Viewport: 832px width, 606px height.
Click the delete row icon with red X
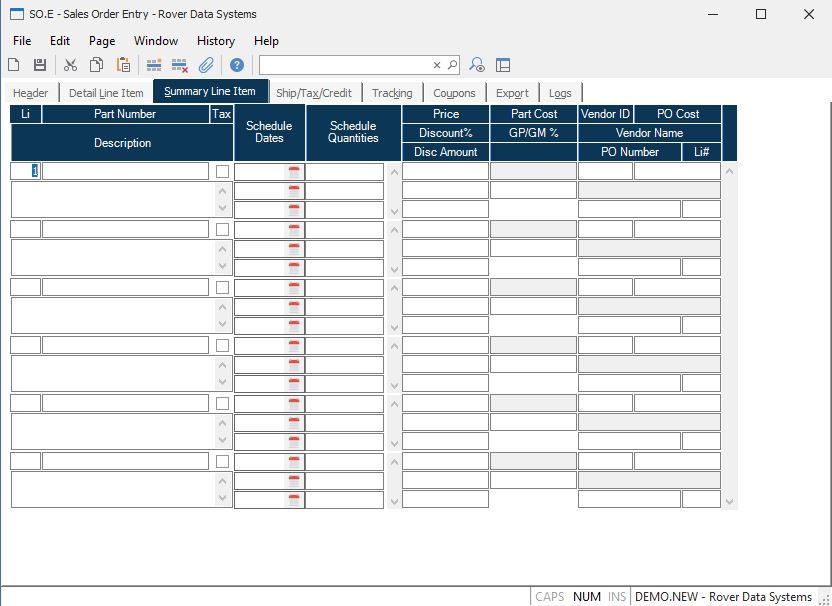click(x=180, y=65)
